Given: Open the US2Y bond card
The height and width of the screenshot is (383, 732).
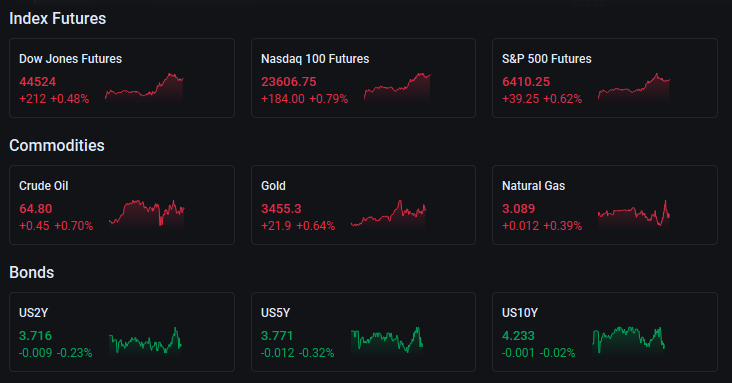Looking at the screenshot, I should tap(122, 332).
